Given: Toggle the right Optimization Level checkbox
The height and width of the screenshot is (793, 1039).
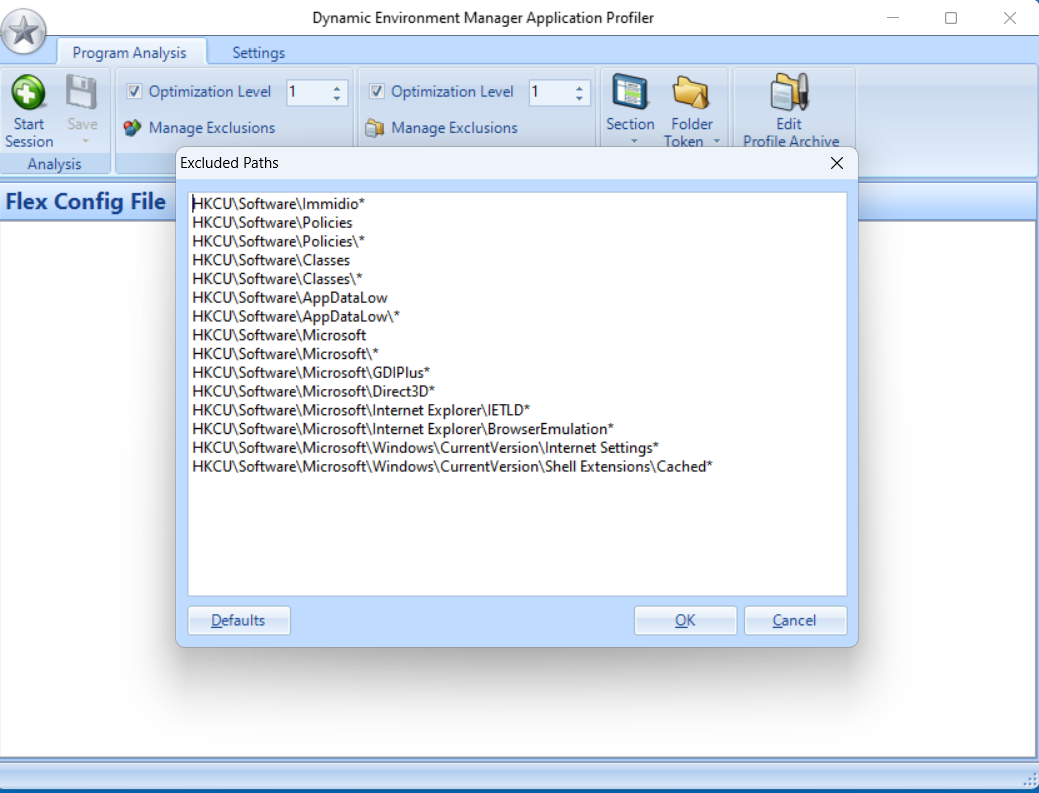Looking at the screenshot, I should tap(377, 92).
